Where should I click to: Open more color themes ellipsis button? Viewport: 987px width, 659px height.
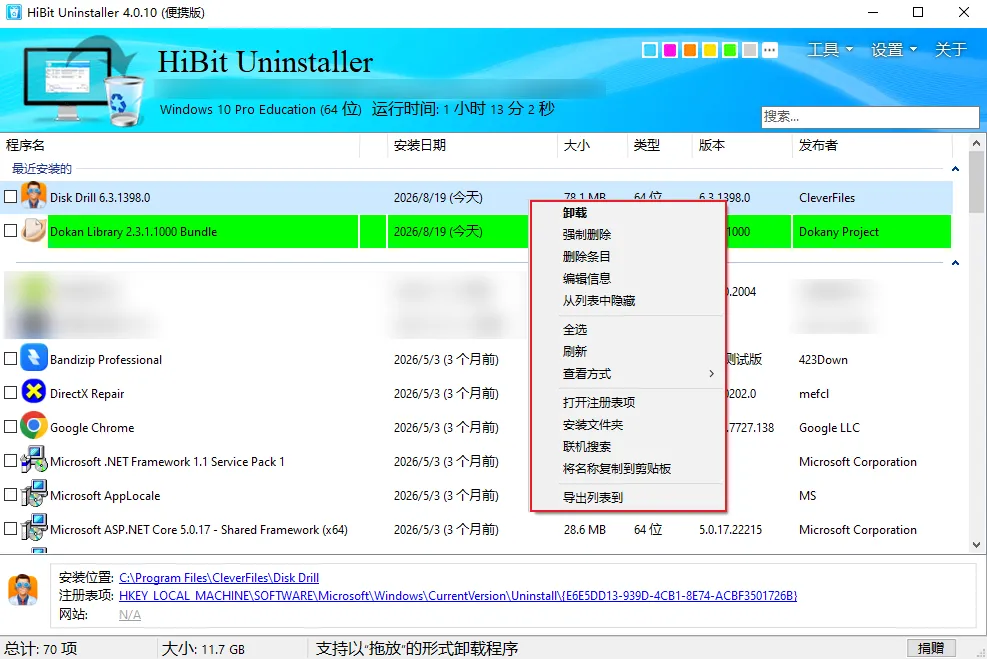tap(769, 50)
